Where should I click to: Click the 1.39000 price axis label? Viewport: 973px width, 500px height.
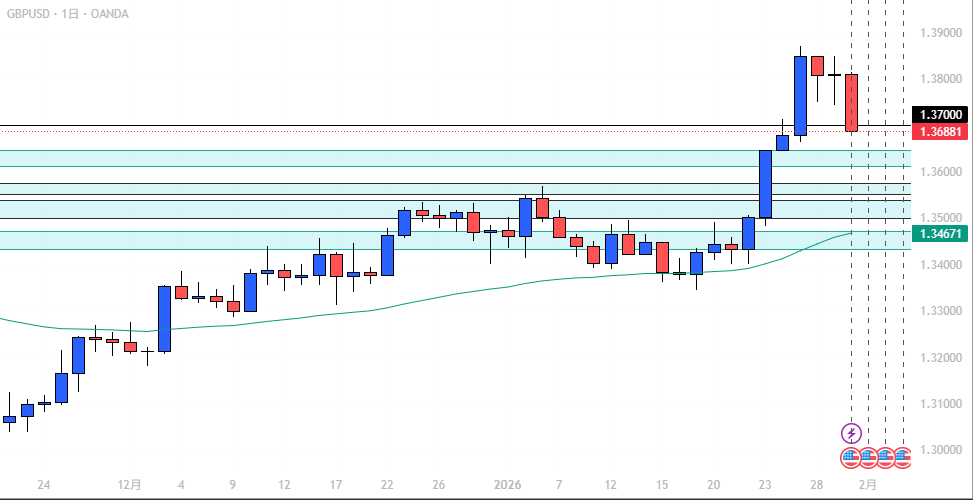tap(941, 33)
